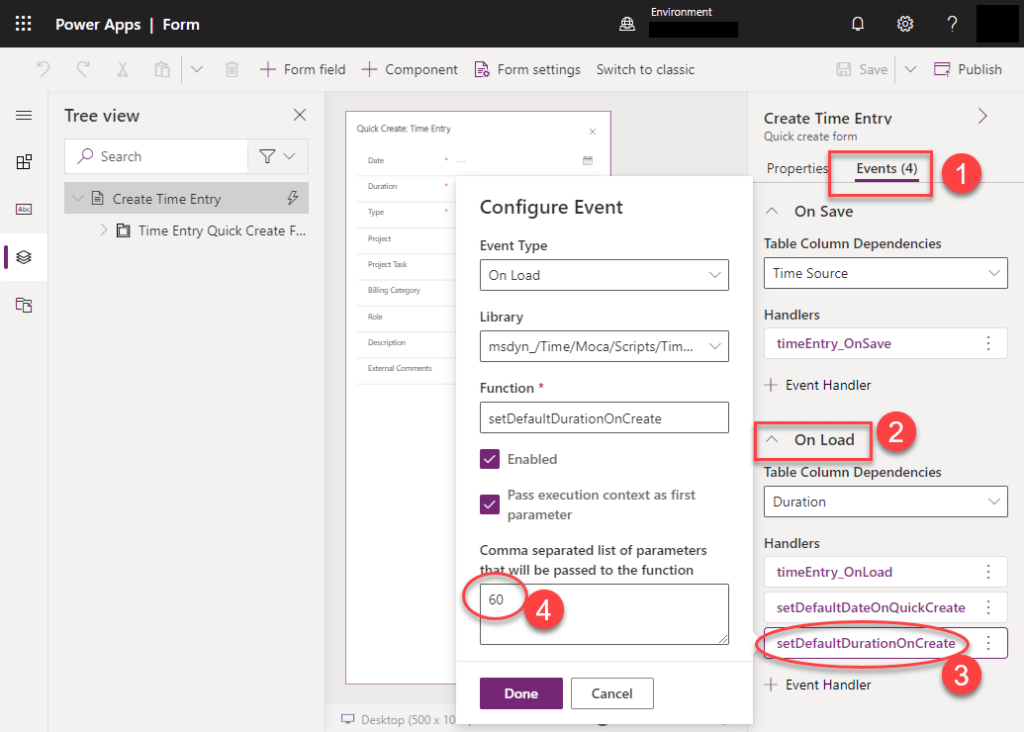1024x732 pixels.
Task: Select the Events (4) tab
Action: click(886, 168)
